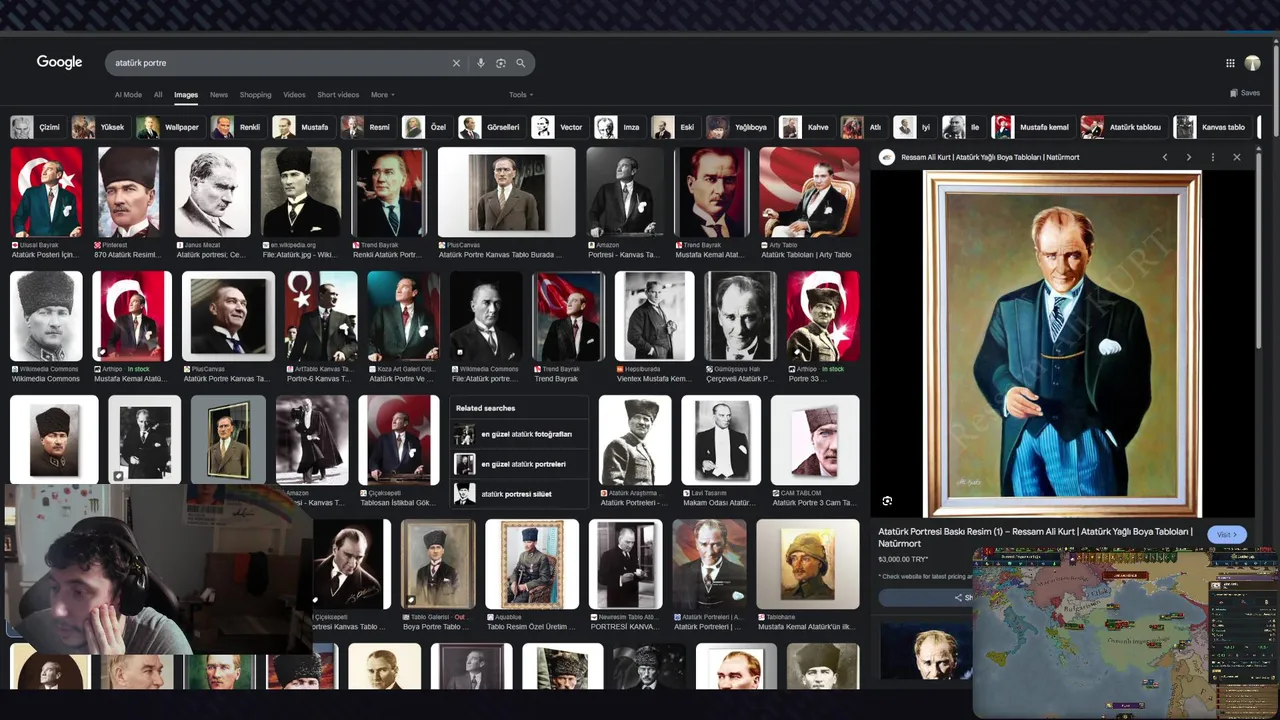This screenshot has width=1280, height=720.
Task: Open Saves bookmark link
Action: click(x=1245, y=93)
